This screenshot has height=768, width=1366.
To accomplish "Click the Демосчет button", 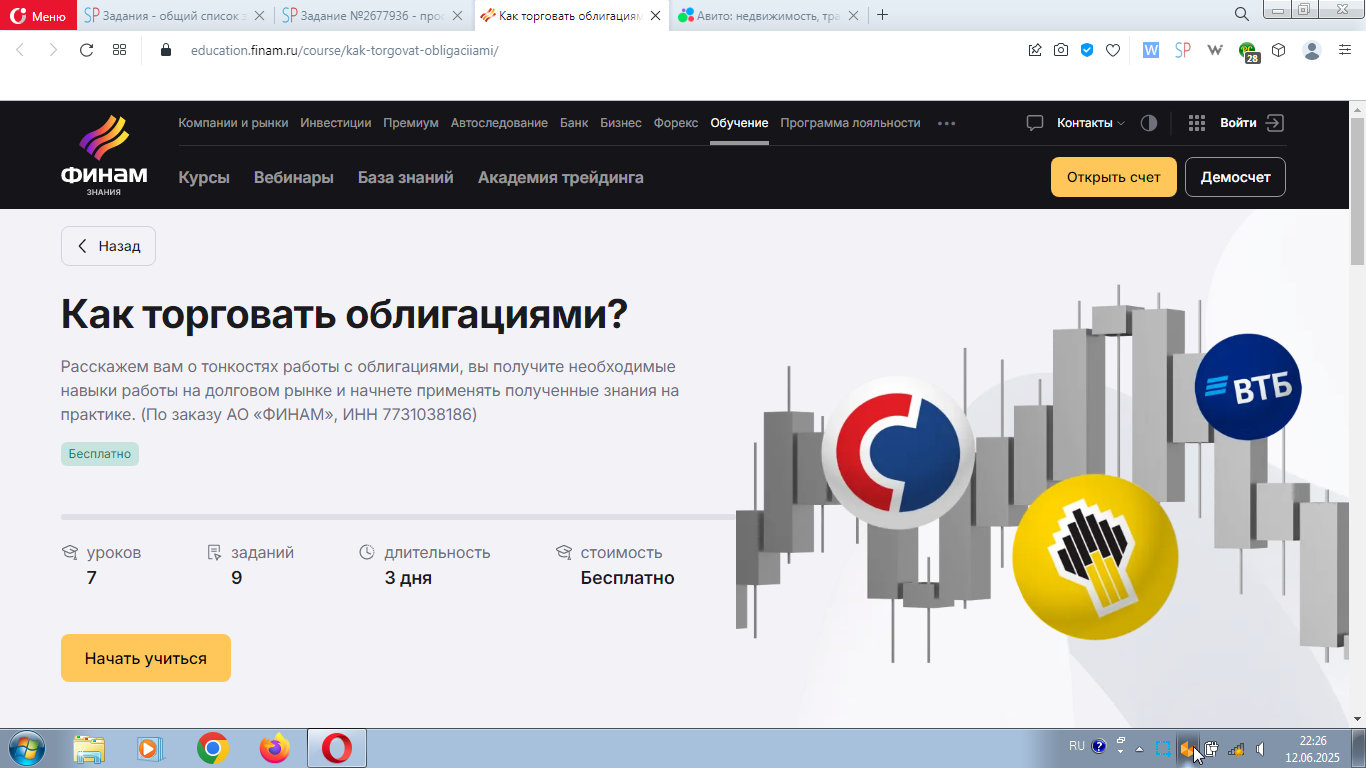I will (1235, 177).
